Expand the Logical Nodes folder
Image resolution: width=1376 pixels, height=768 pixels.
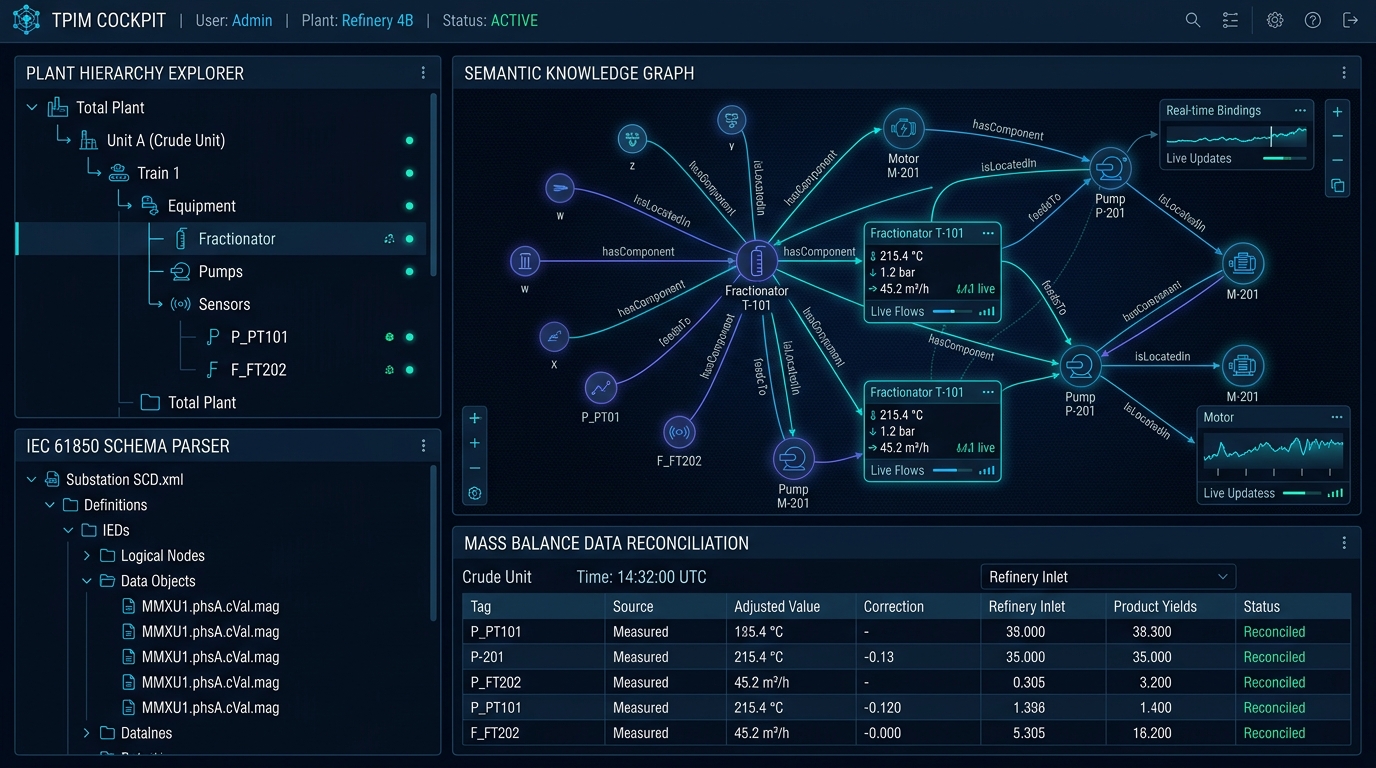click(x=87, y=556)
